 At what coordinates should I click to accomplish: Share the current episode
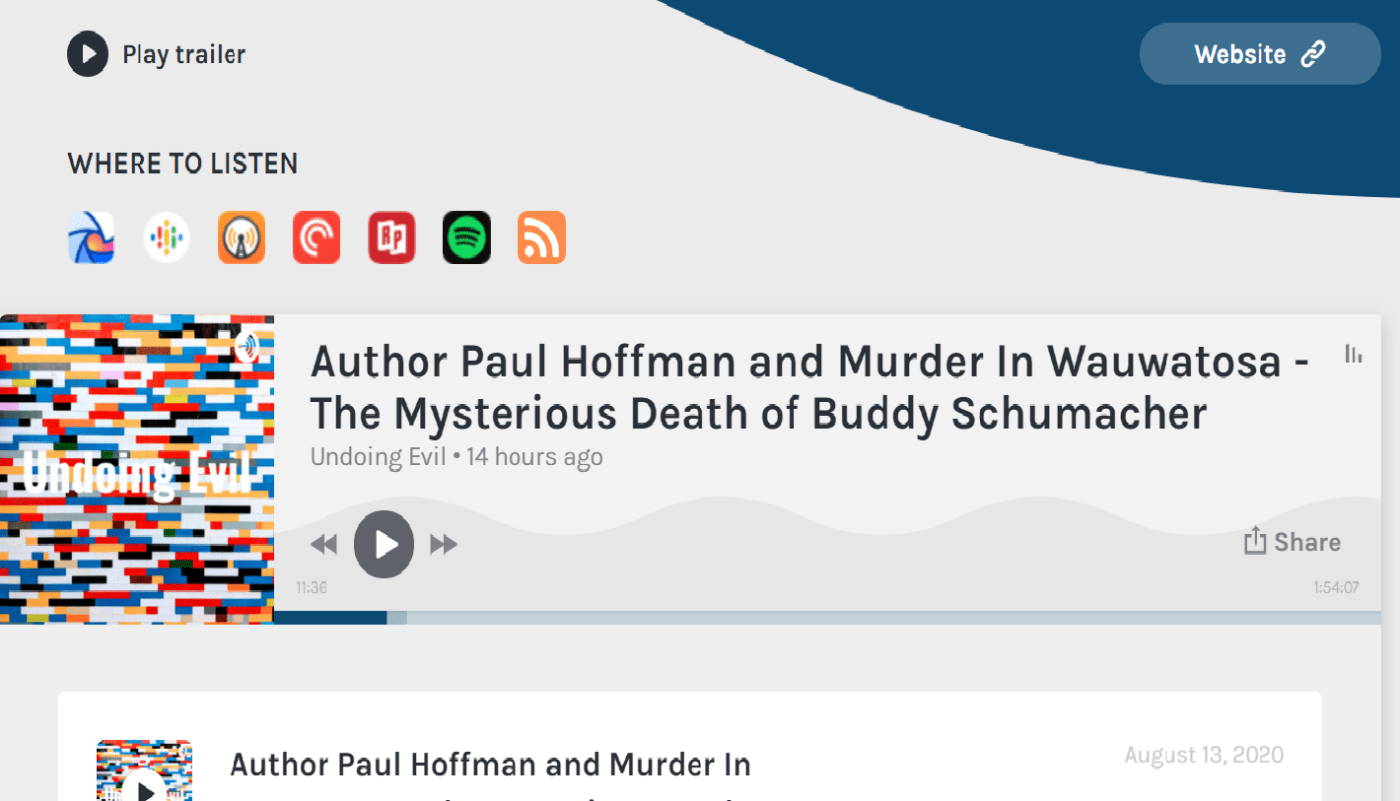(1291, 542)
